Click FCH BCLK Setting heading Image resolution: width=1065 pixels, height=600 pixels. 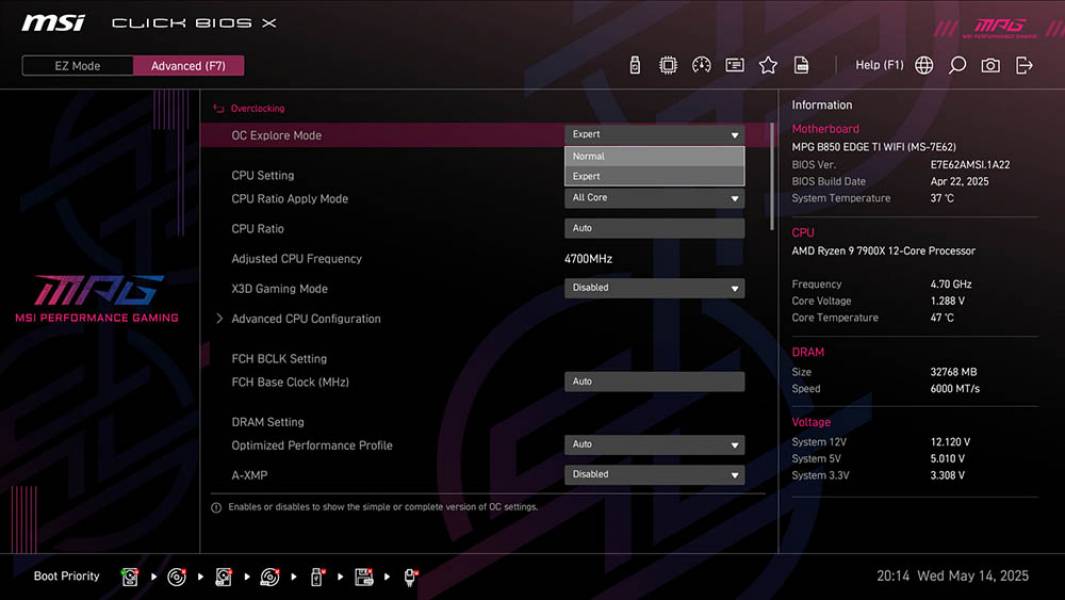[279, 359]
